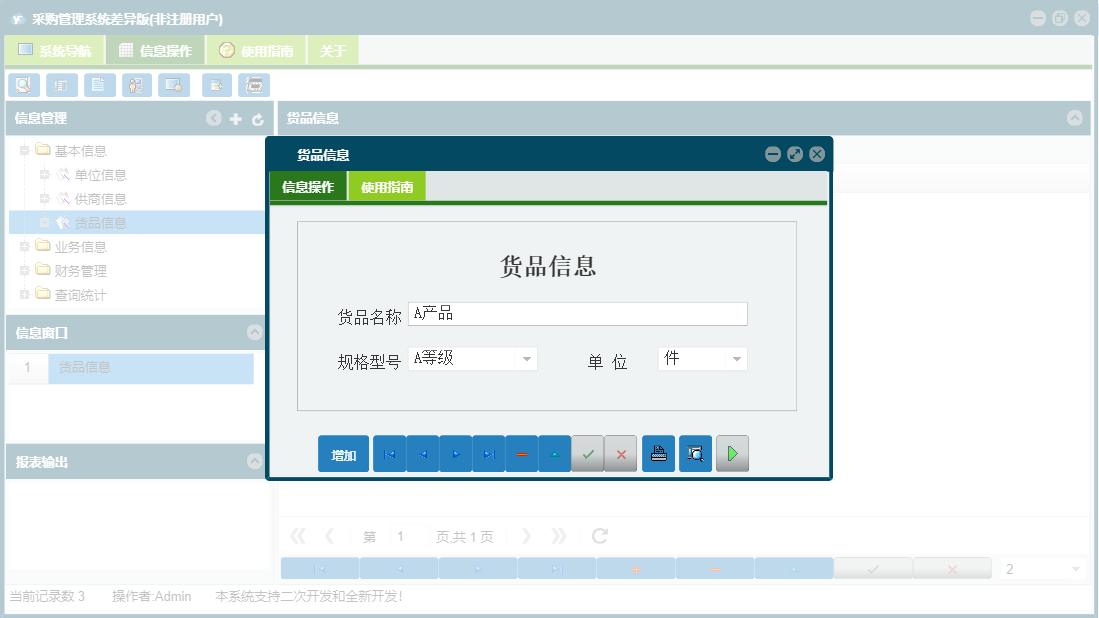Collapse the 信息窗口 panel

click(x=255, y=334)
